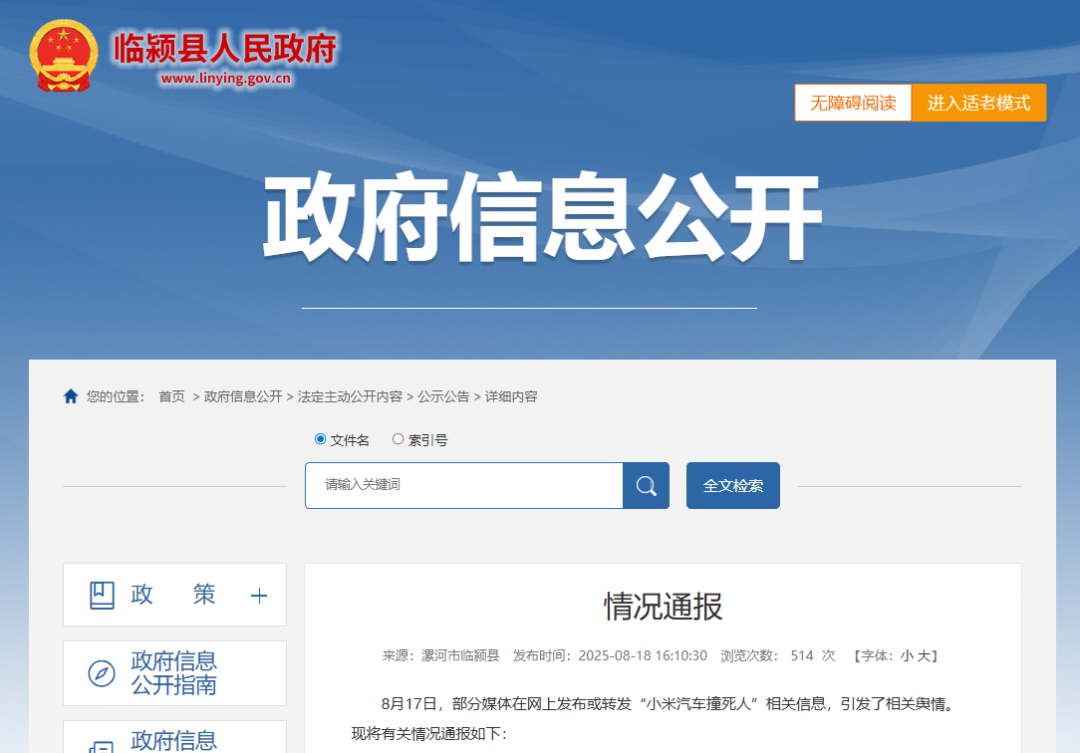Click the 无障碍阅读 button
Image resolution: width=1080 pixels, height=753 pixels.
[852, 102]
